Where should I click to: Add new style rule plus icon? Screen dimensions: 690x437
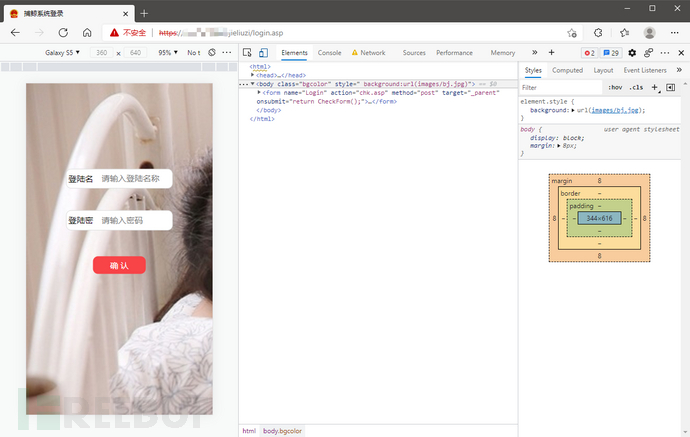tap(655, 88)
